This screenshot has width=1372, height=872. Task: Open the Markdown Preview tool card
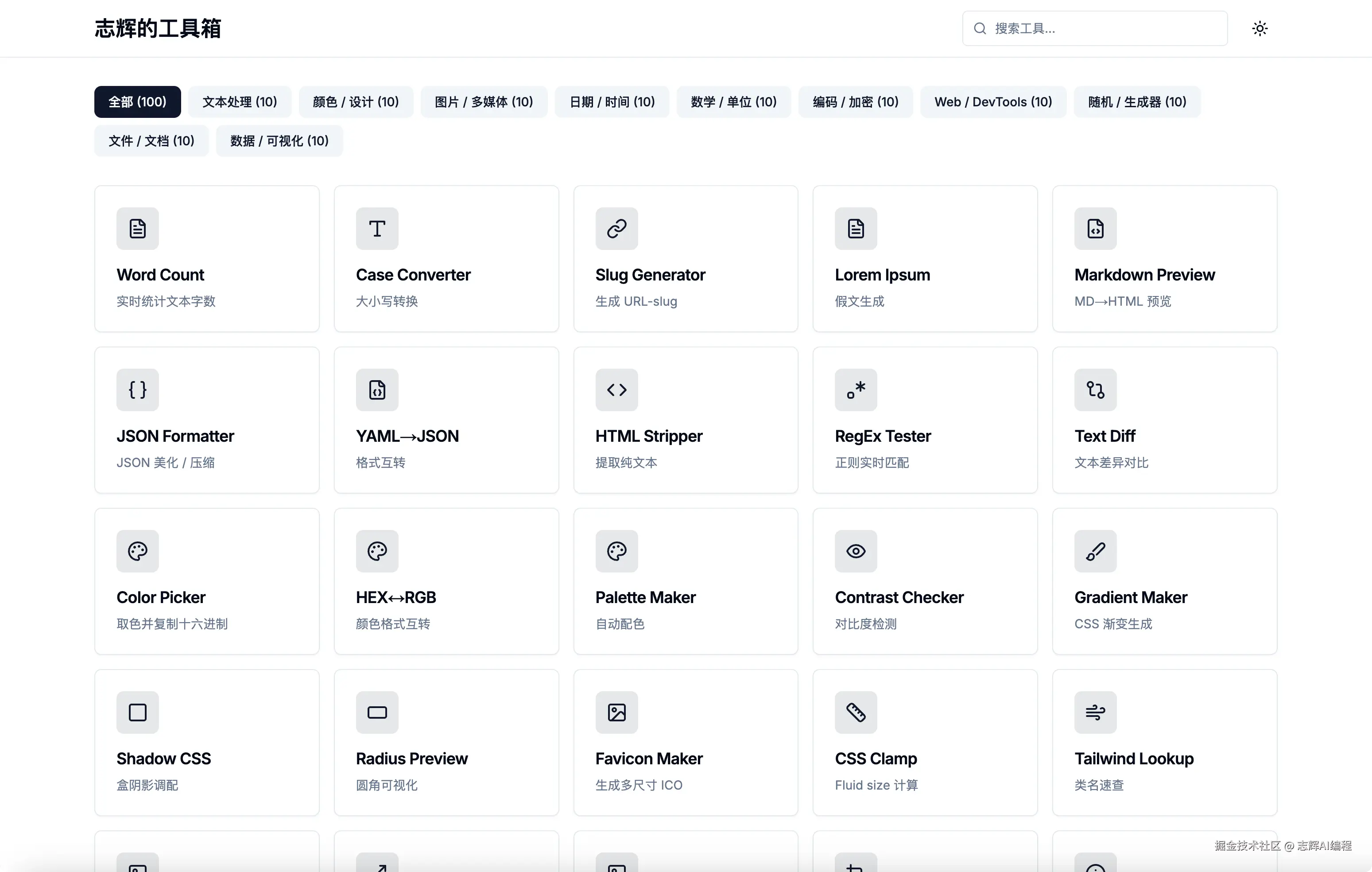[1164, 259]
